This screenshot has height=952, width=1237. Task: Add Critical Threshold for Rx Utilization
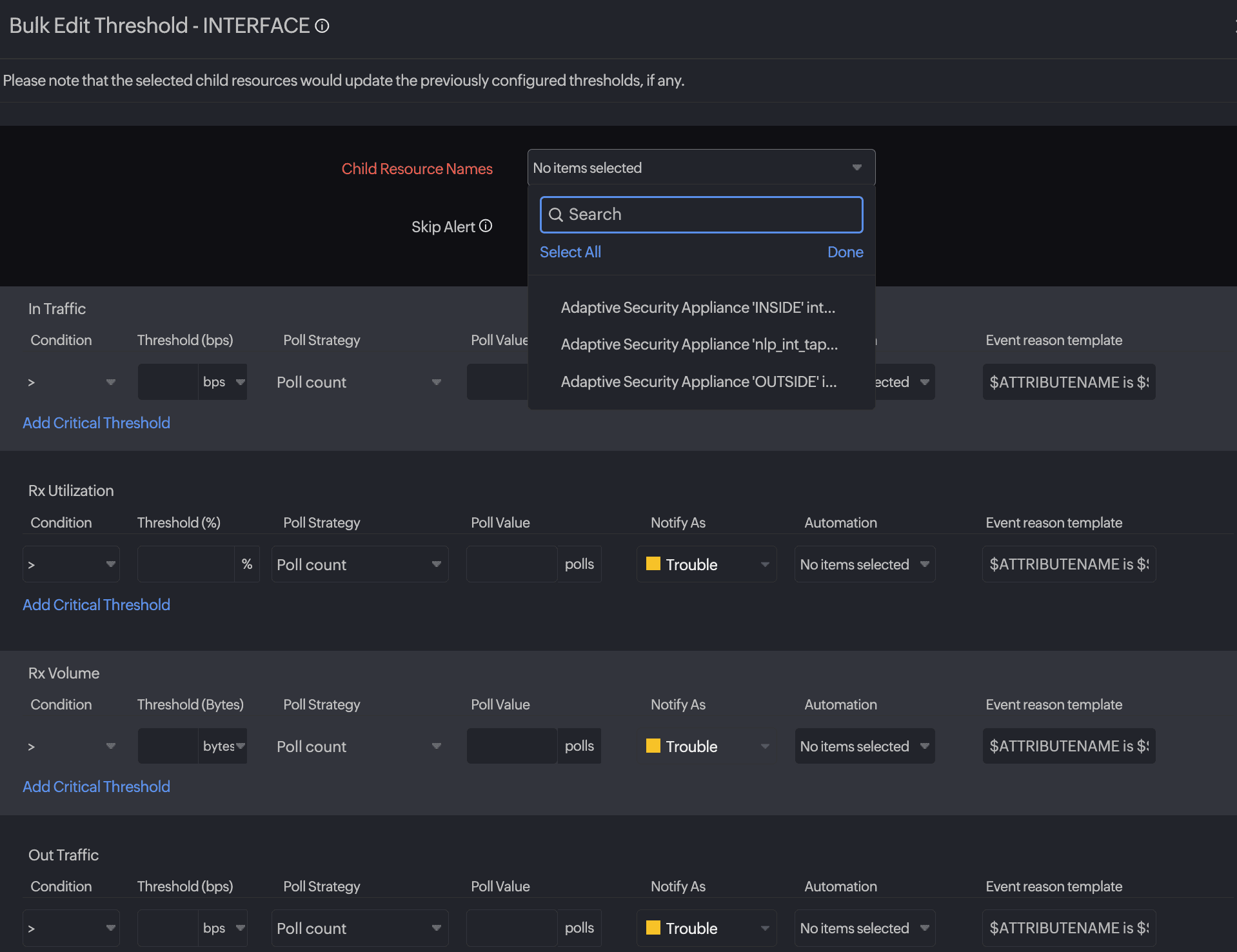pos(96,605)
